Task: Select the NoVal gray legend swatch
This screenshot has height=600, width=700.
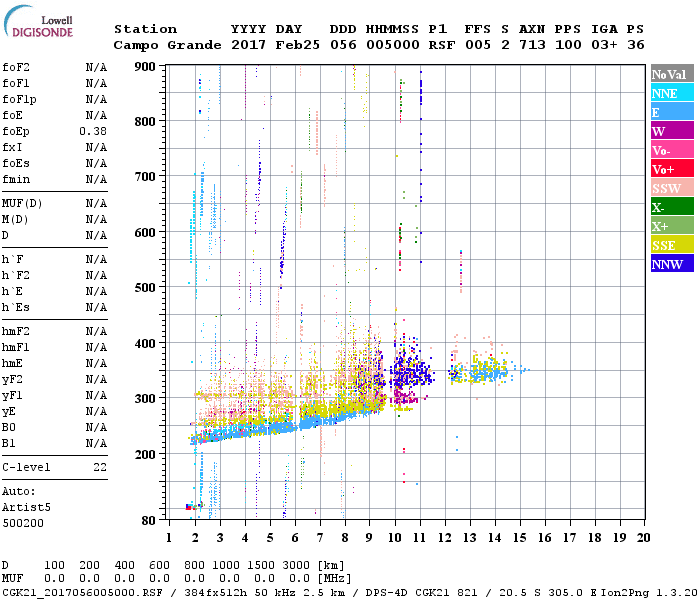Action: (671, 74)
